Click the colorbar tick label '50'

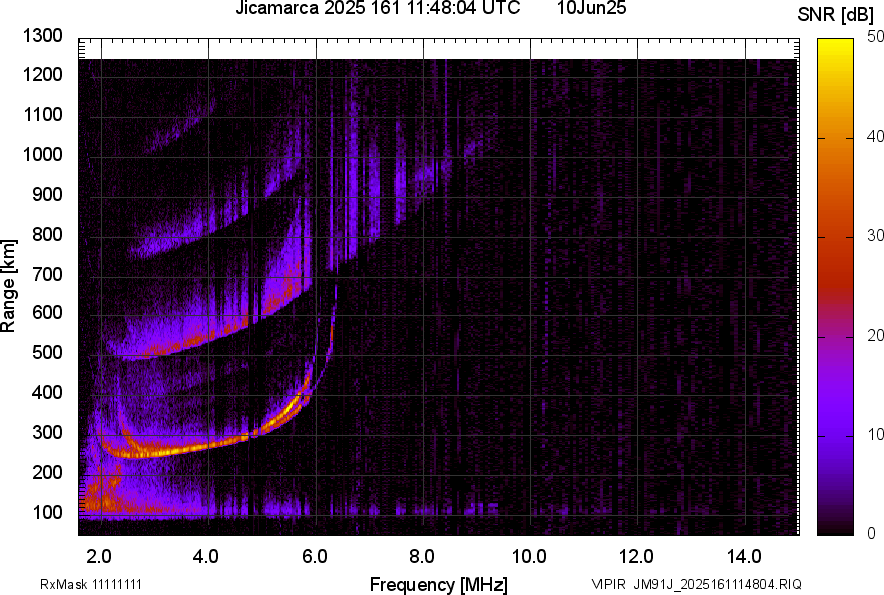875,37
